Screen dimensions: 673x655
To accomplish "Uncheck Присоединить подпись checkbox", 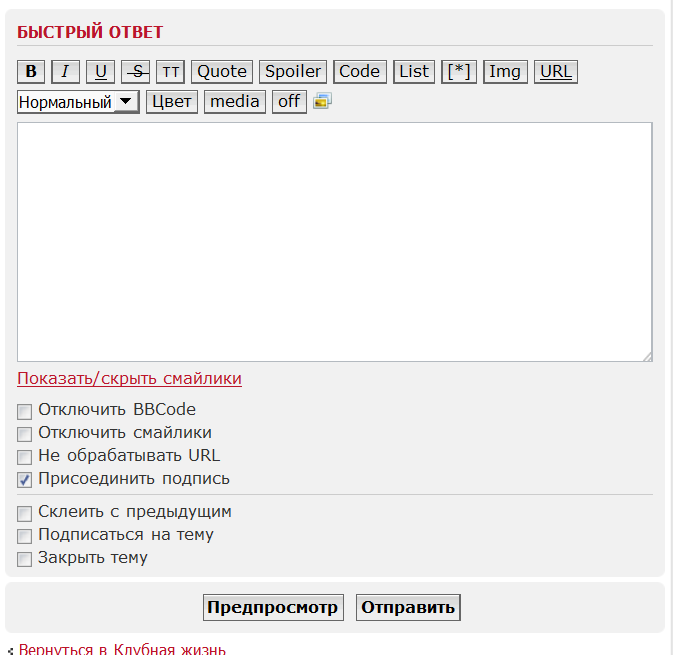I will [x=25, y=480].
